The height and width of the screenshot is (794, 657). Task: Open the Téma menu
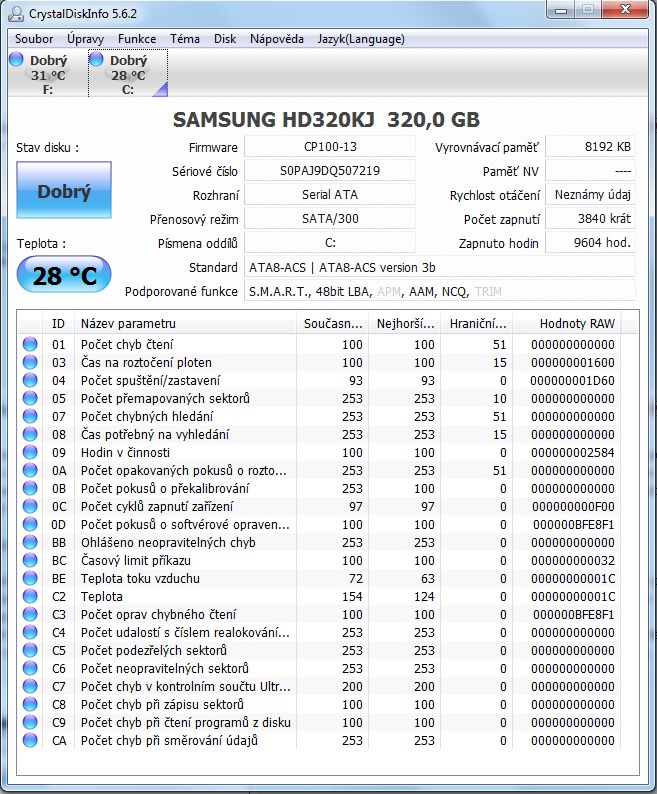(184, 39)
